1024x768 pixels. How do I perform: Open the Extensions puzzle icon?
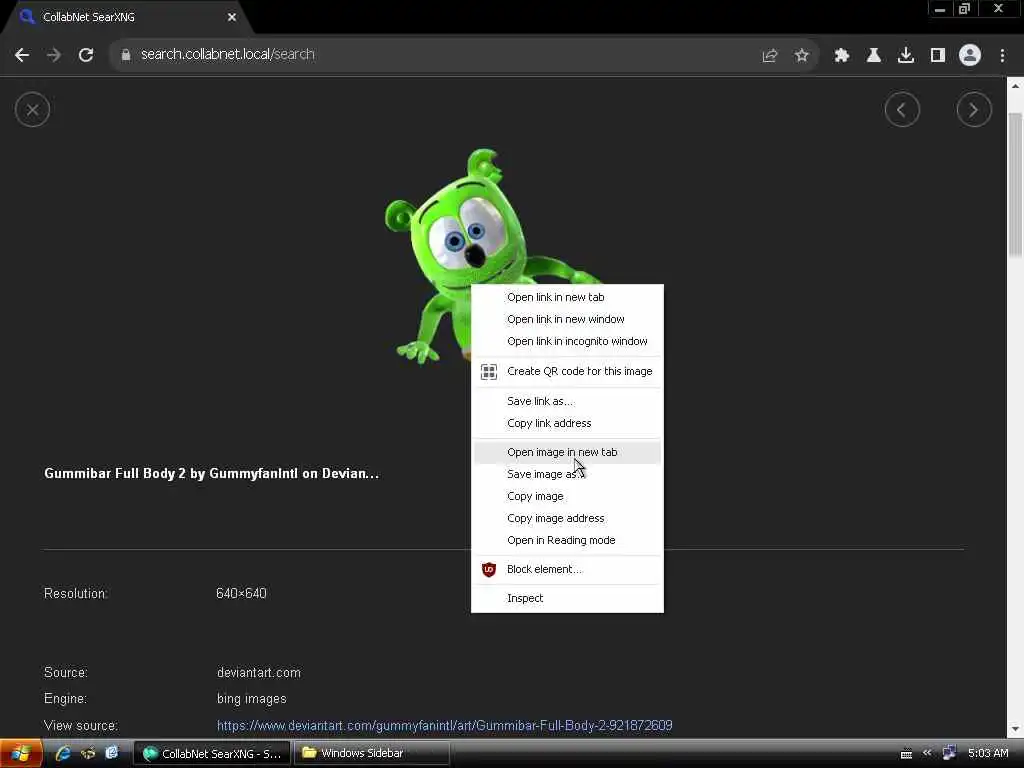click(842, 56)
